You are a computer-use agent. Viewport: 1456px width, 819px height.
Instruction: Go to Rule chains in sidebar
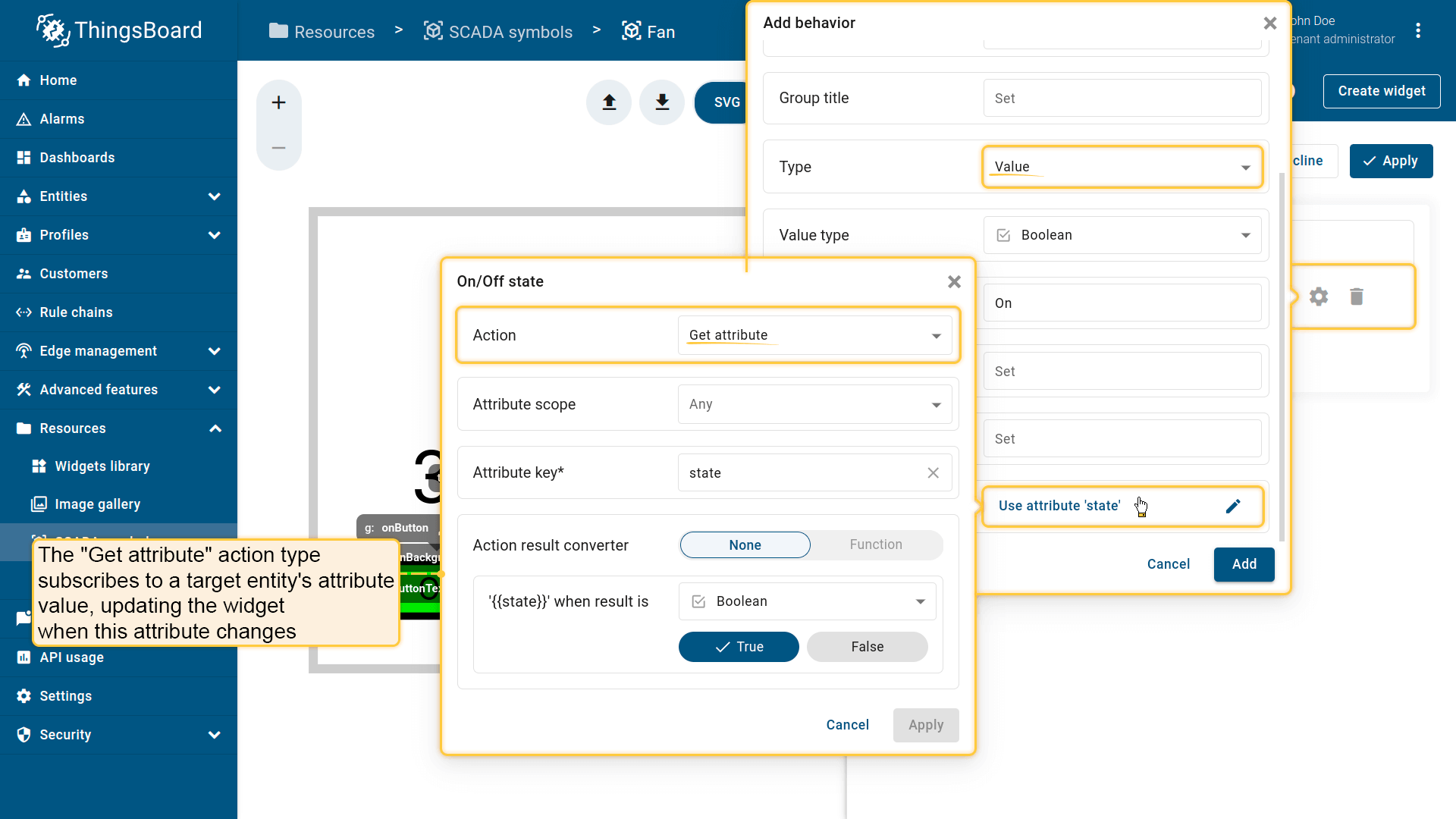tap(76, 312)
